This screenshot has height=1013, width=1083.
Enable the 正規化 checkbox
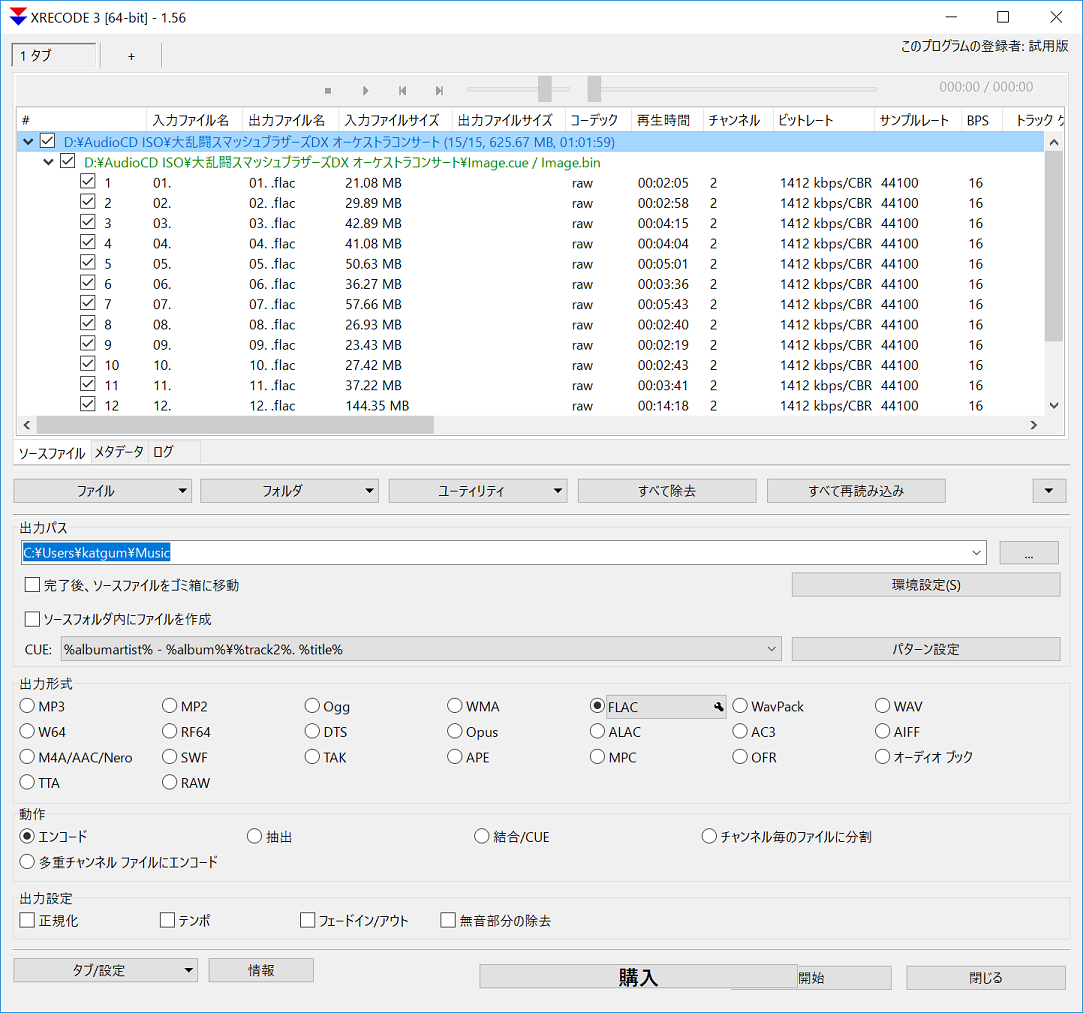coord(28,920)
